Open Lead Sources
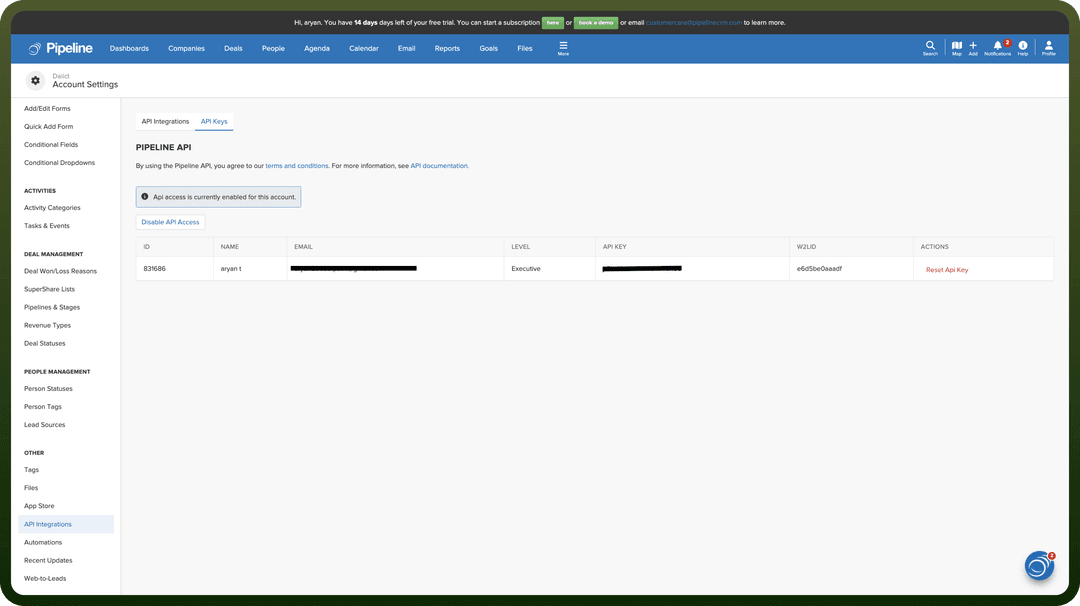1080x606 pixels. (45, 425)
